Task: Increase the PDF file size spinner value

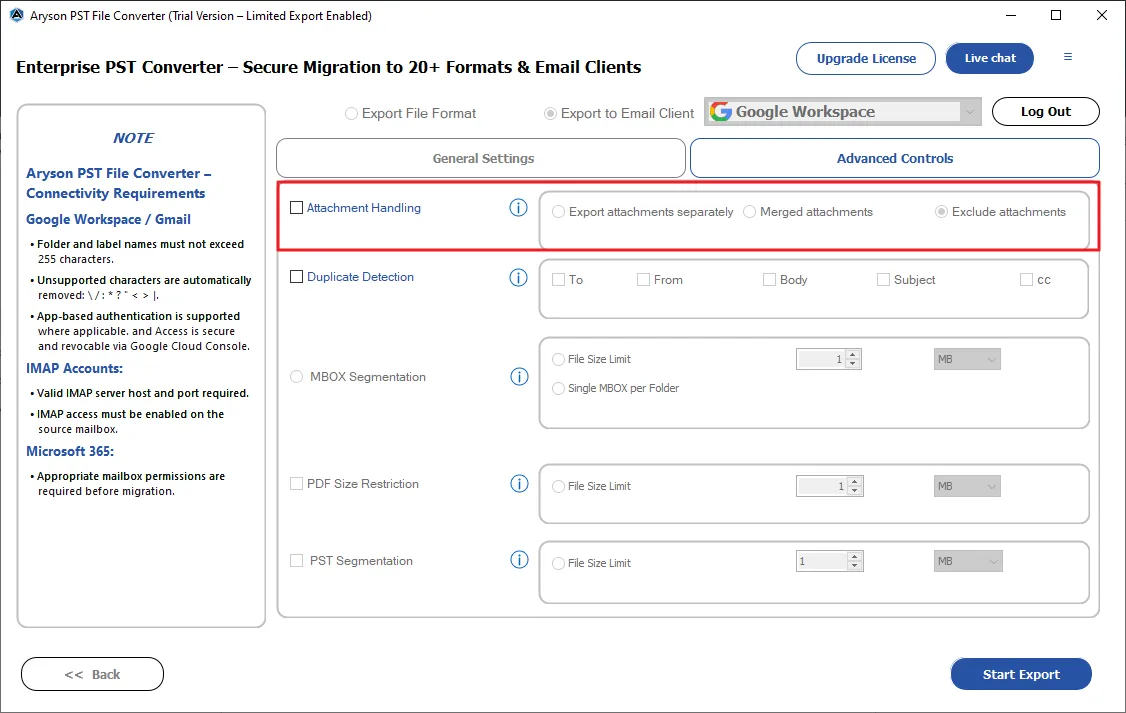Action: point(855,481)
